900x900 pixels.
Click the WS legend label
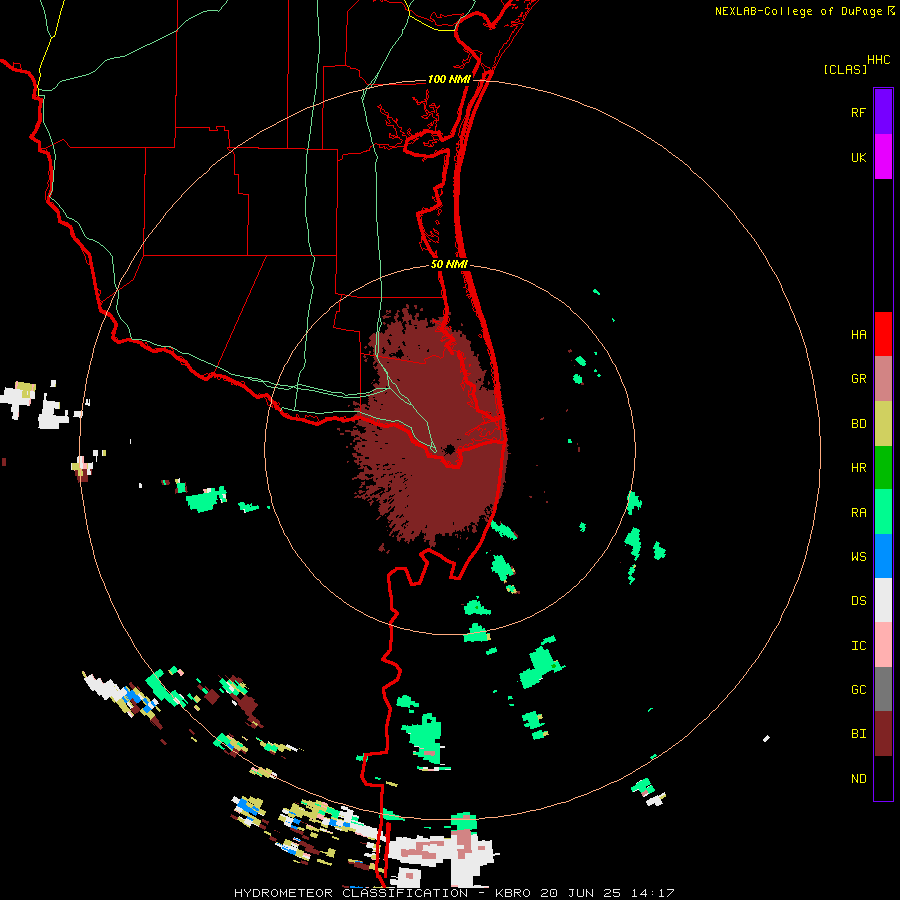point(859,557)
